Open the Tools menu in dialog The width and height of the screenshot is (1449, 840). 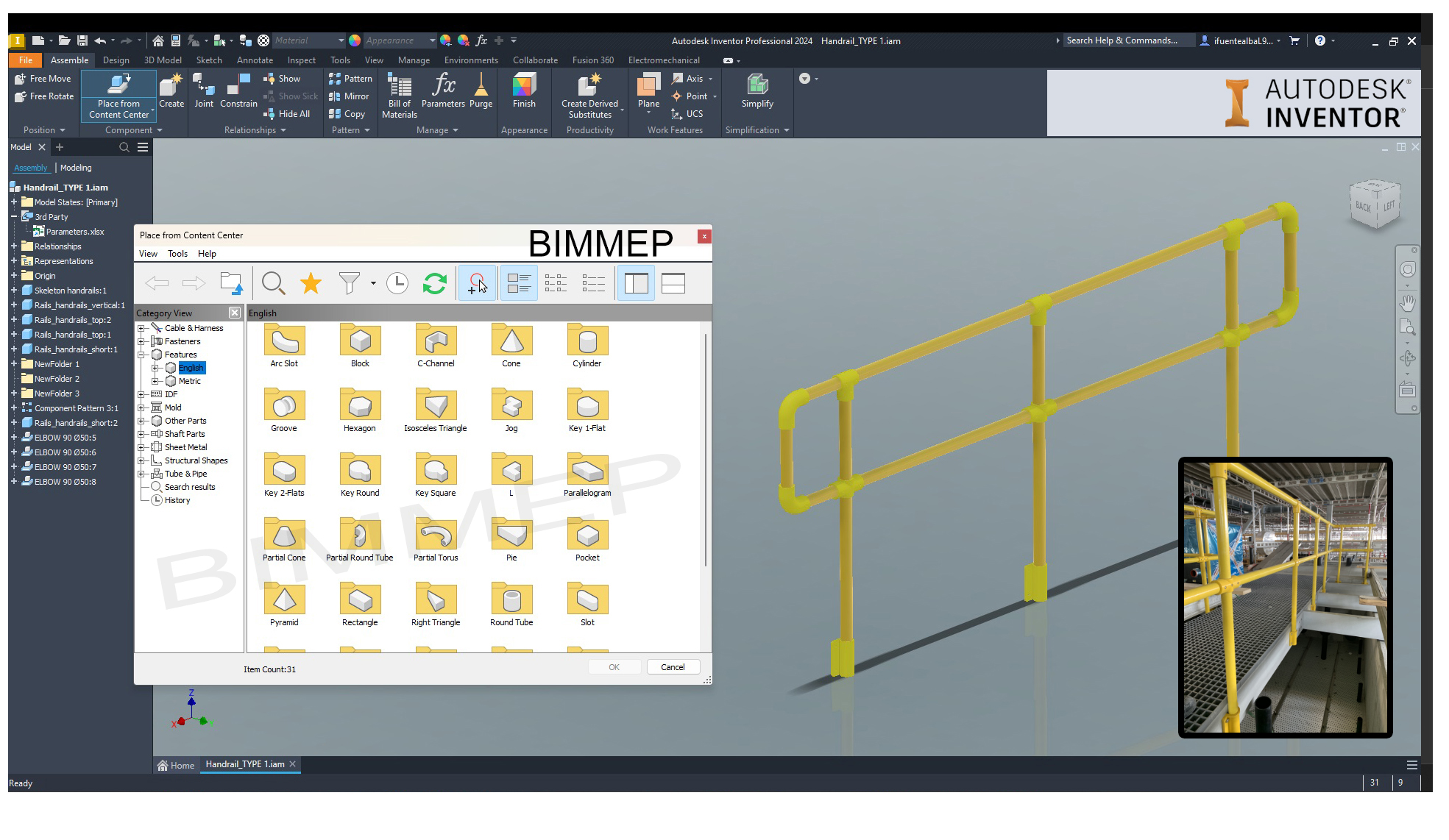[177, 254]
